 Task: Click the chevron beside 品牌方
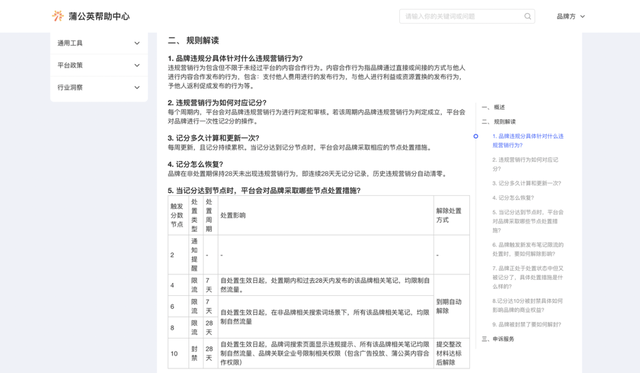pyautogui.click(x=582, y=16)
